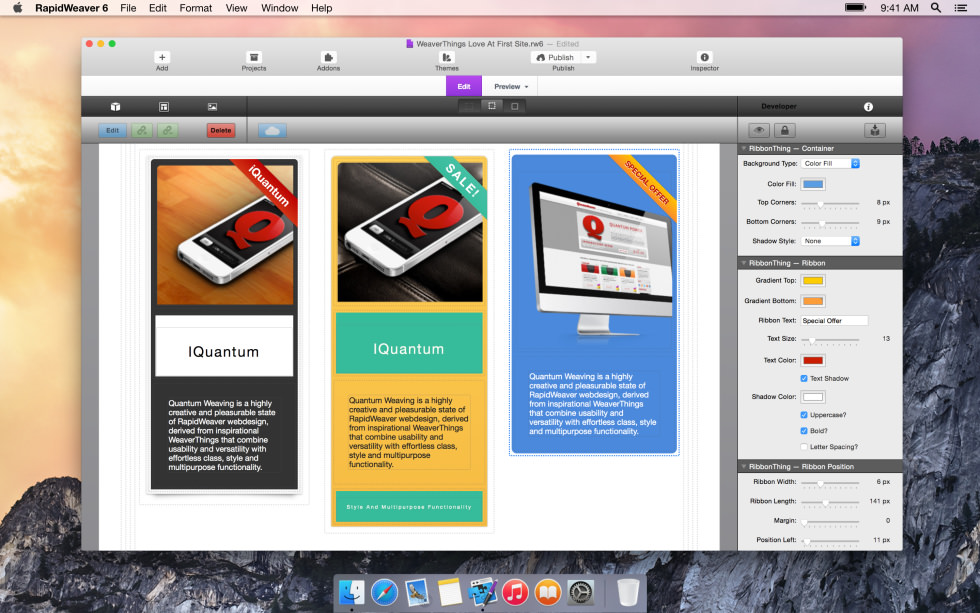Screen dimensions: 980x613
Task: Choose the dashed-outline view mode icon
Action: (492, 106)
